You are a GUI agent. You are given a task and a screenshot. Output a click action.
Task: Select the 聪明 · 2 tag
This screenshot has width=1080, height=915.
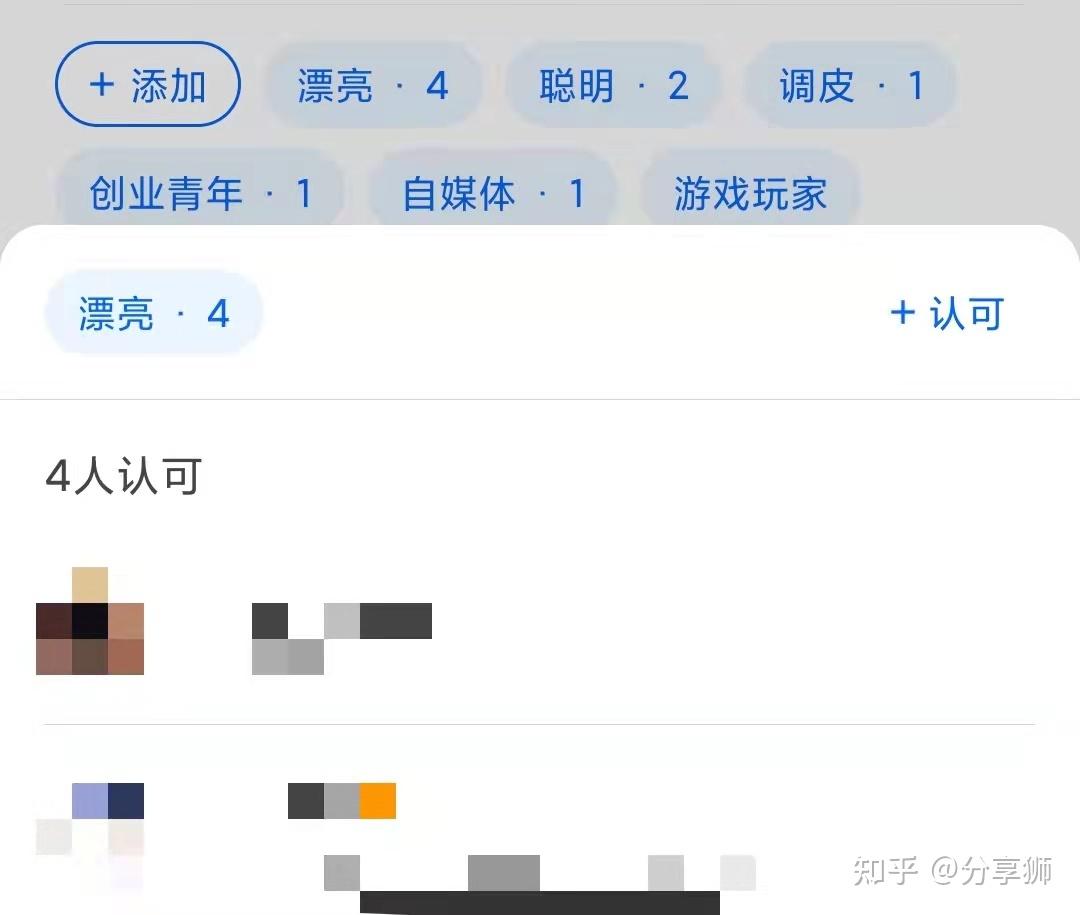click(613, 85)
